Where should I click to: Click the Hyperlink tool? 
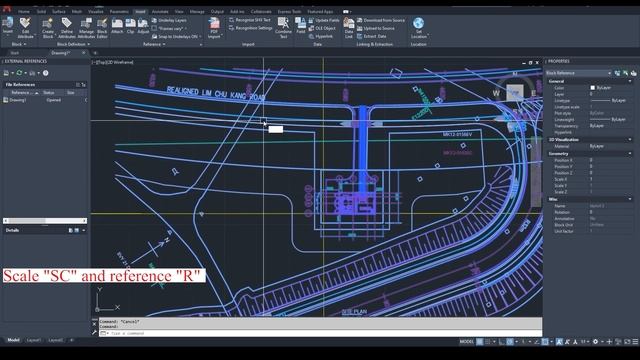click(321, 36)
